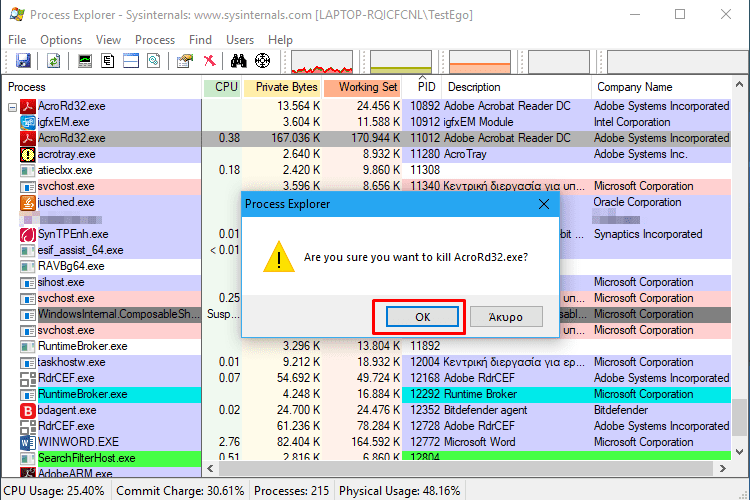Screen dimensions: 750x500
Task: Click the horizontal scrollbar left arrow
Action: click(210, 468)
